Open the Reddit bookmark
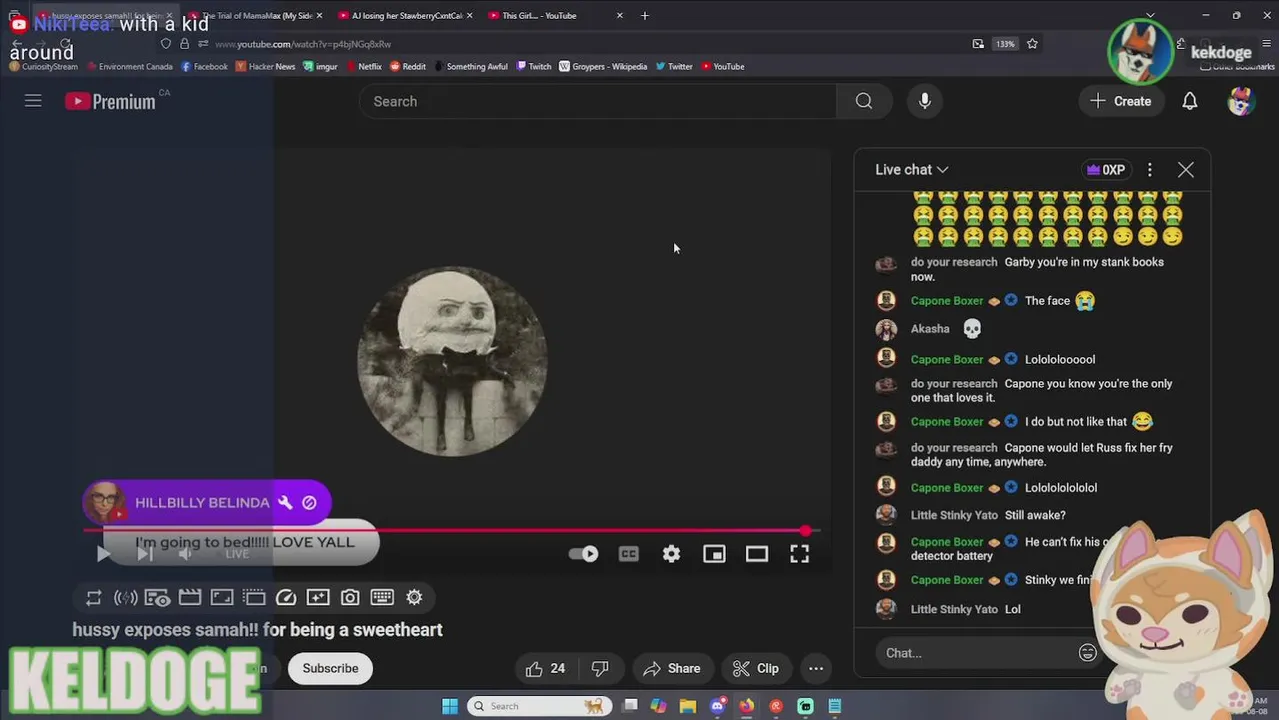The height and width of the screenshot is (720, 1279). pyautogui.click(x=408, y=67)
